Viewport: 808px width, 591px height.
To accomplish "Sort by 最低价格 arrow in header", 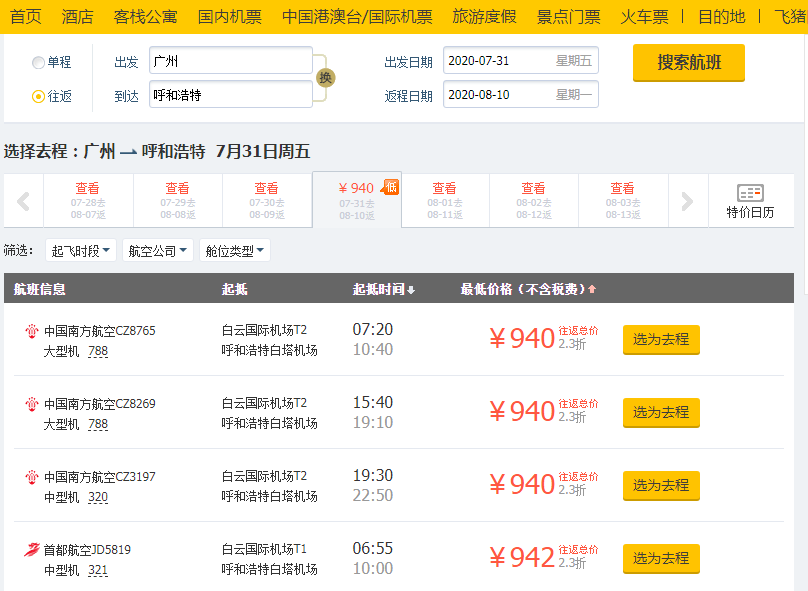I will 592,290.
